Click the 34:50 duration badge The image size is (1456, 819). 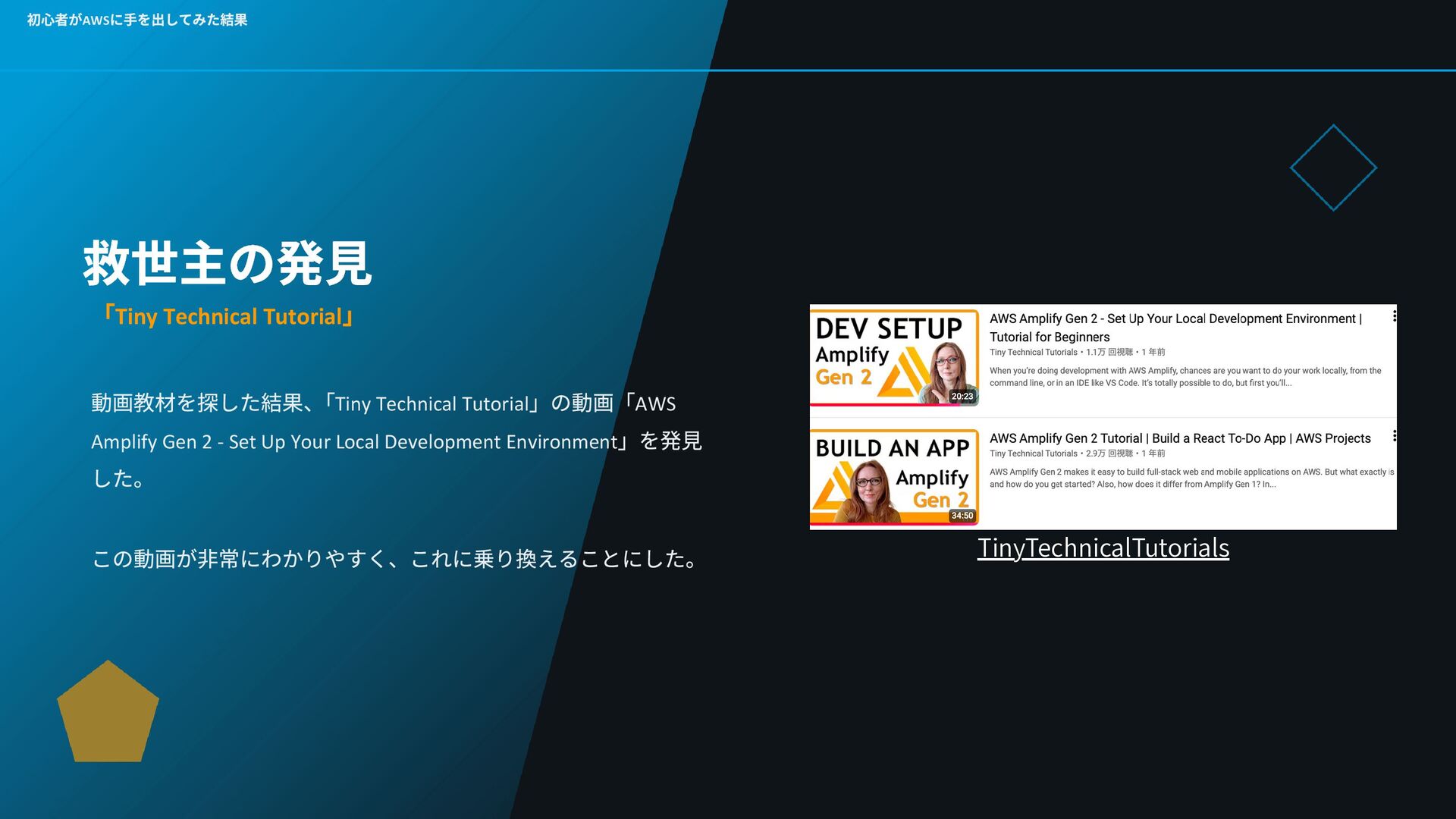(962, 516)
